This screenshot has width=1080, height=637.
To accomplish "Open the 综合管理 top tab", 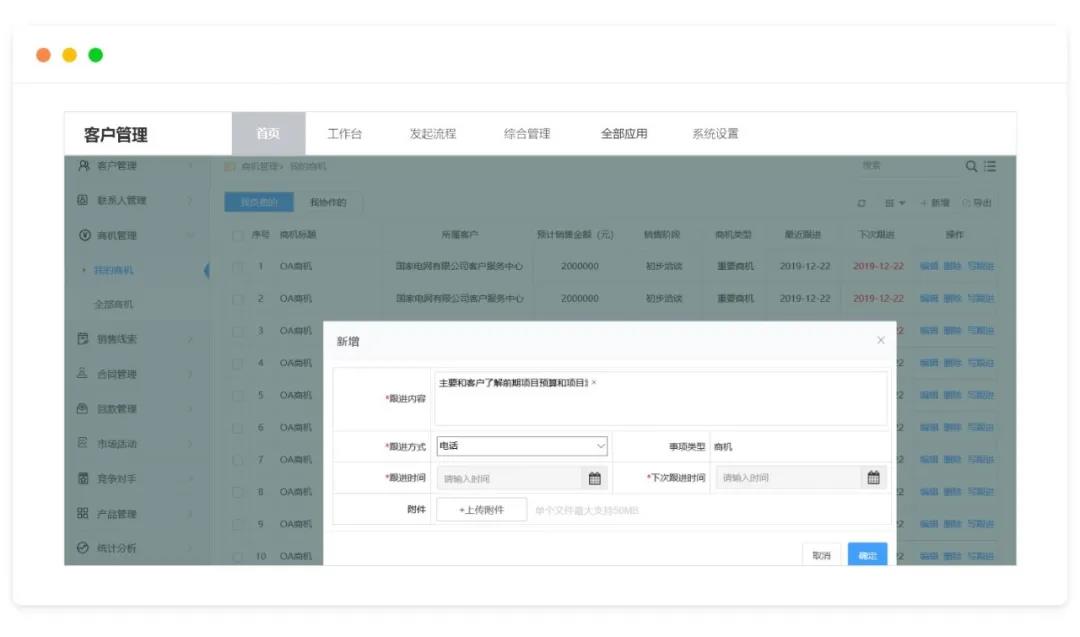I will pos(527,134).
